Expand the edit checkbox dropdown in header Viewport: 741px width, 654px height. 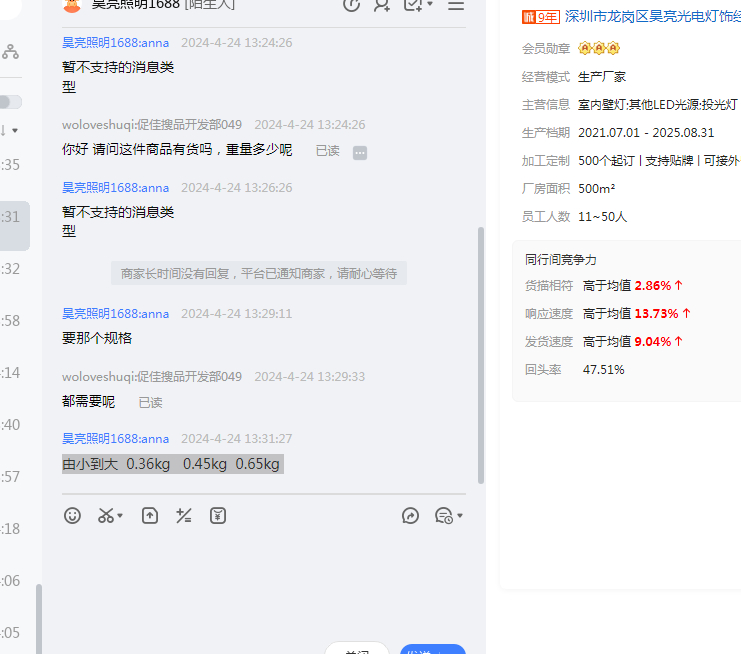tap(430, 5)
